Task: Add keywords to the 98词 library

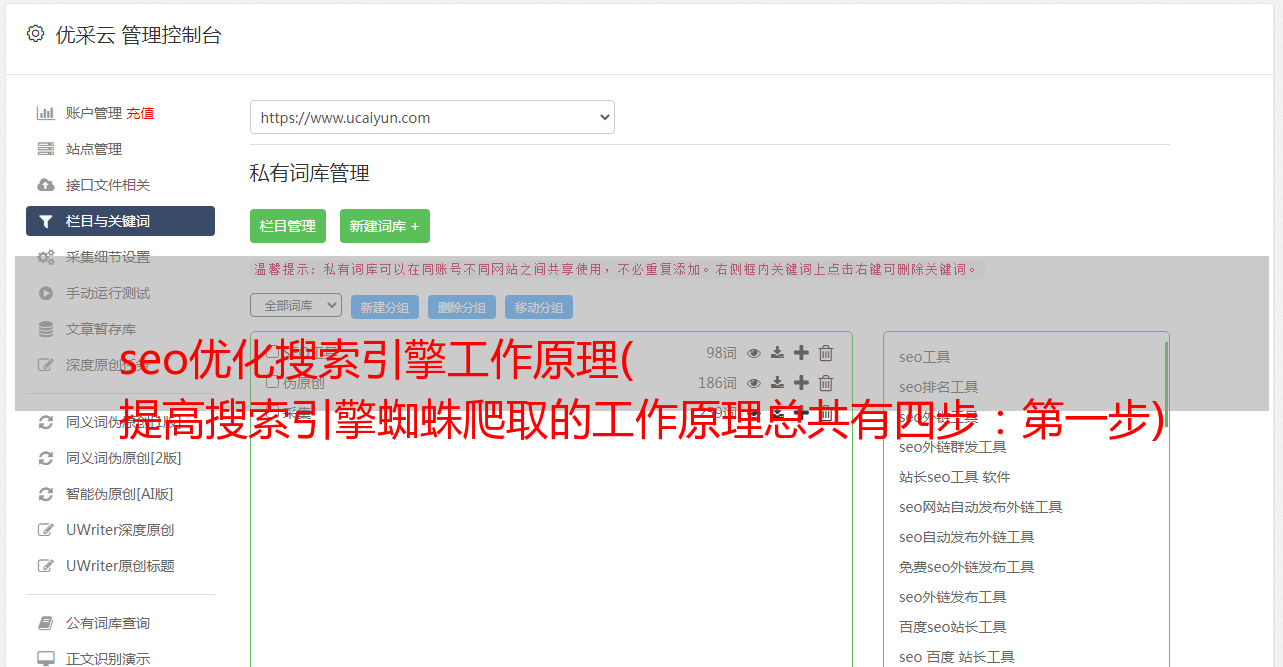Action: (801, 353)
